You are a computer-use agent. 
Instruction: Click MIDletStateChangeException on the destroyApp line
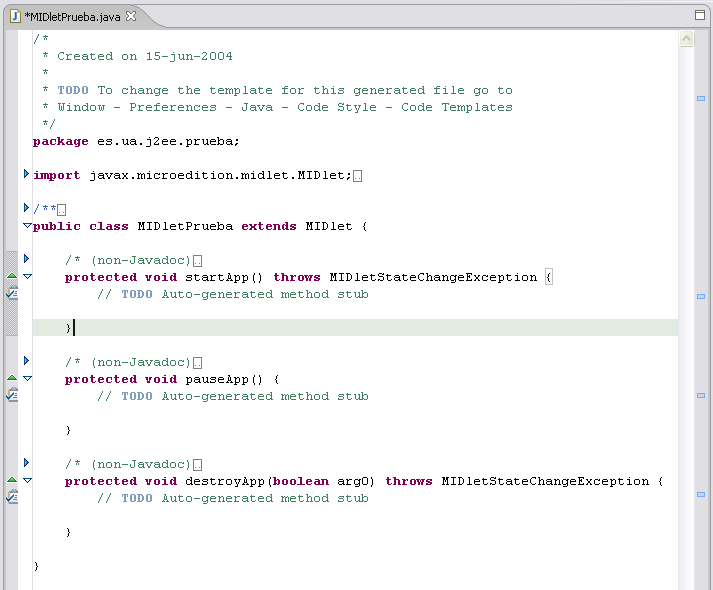point(545,481)
